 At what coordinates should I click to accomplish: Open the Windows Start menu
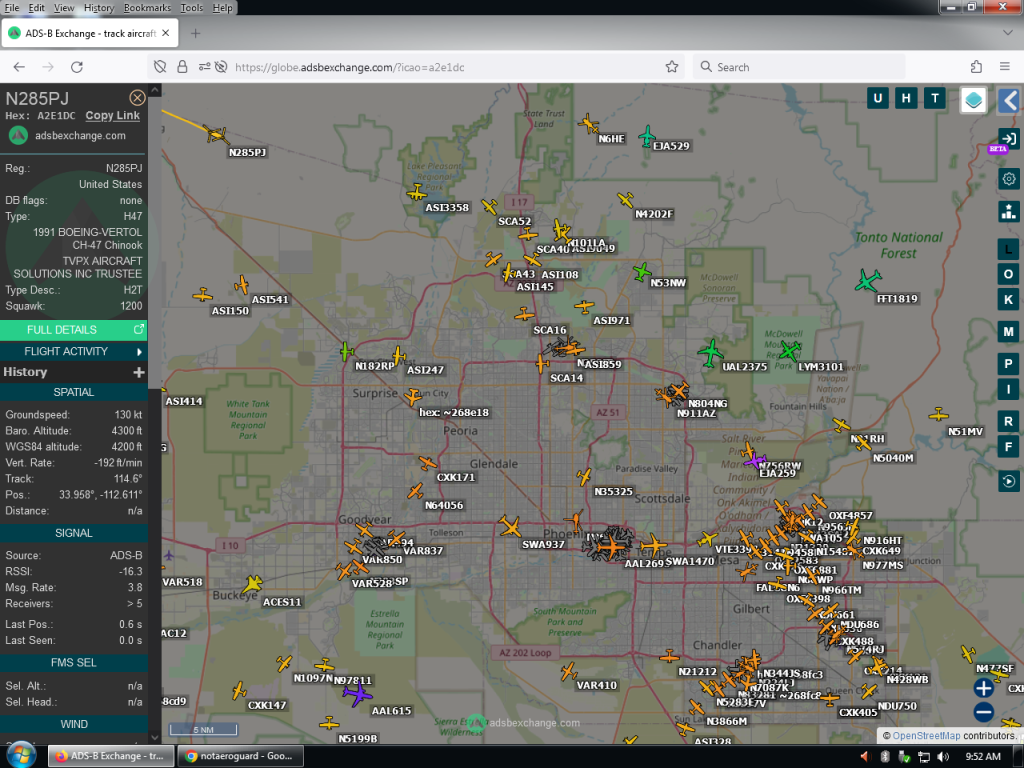21,756
